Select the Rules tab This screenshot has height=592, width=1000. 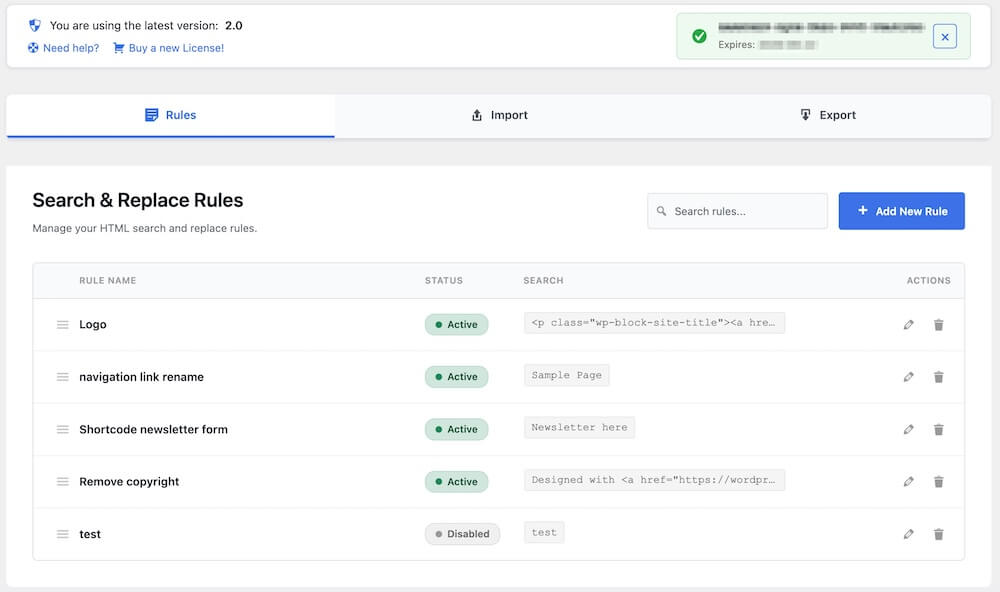170,115
